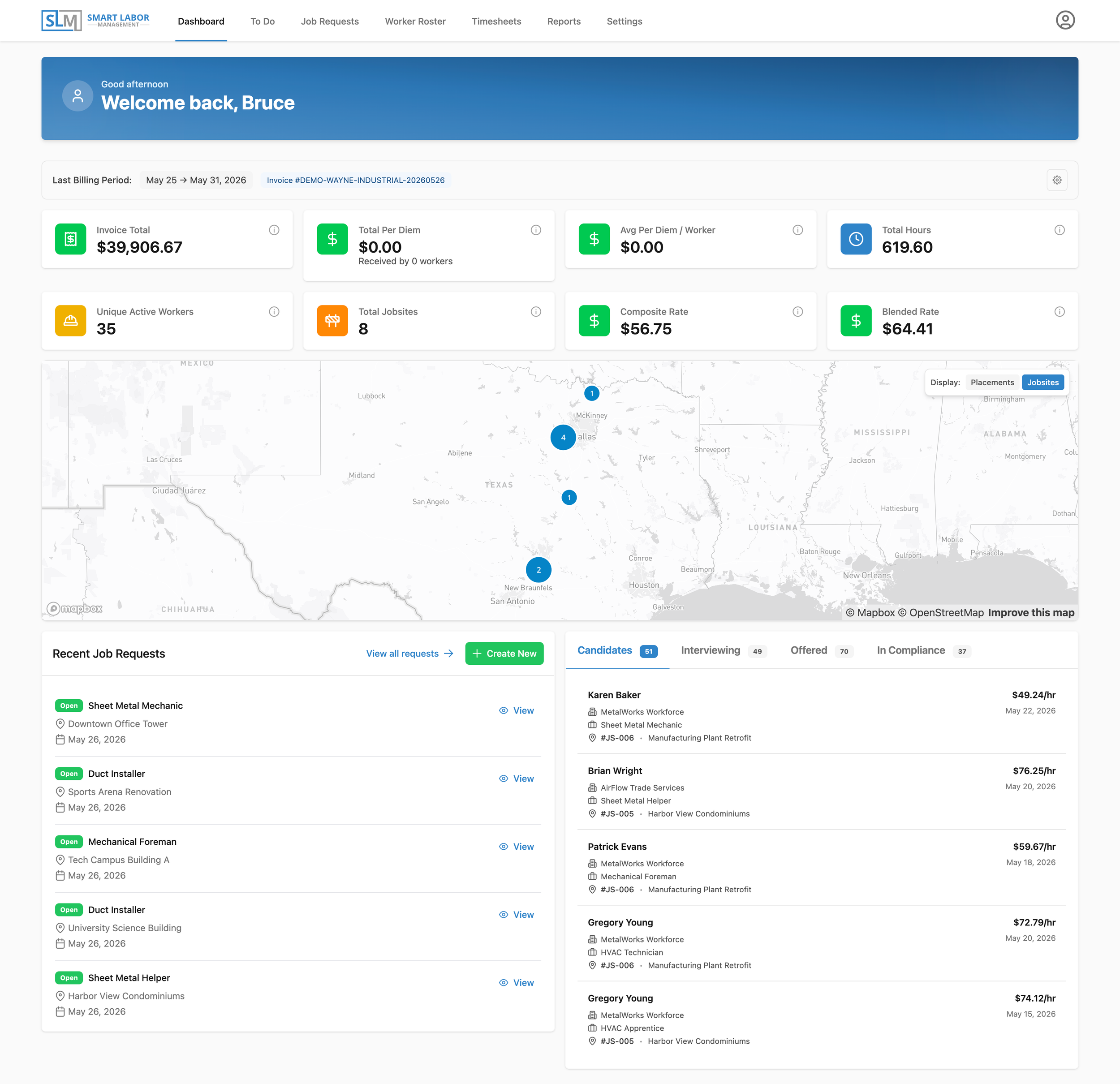Open the Worker Roster page
Image resolution: width=1120 pixels, height=1084 pixels.
point(415,21)
